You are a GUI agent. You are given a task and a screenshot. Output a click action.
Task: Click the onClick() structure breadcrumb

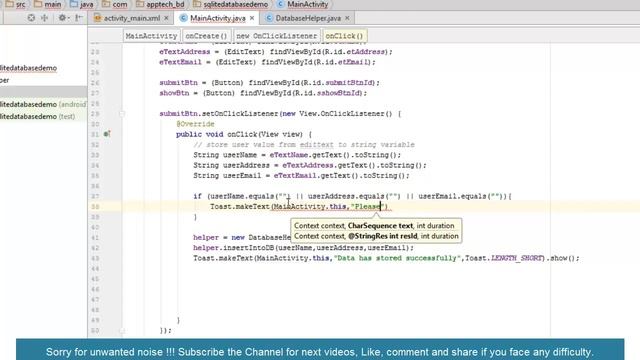coord(344,36)
